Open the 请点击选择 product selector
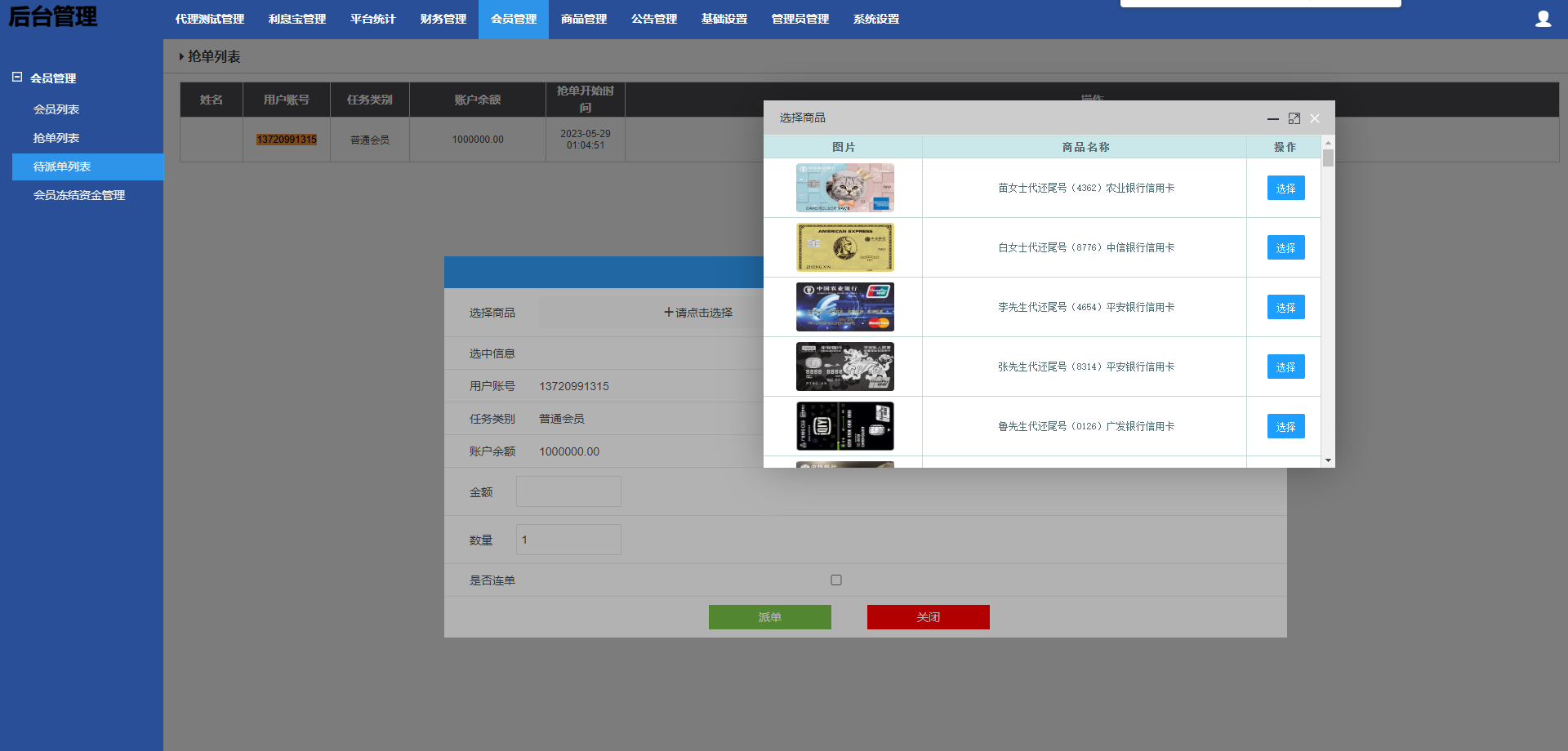1568x751 pixels. click(x=698, y=313)
